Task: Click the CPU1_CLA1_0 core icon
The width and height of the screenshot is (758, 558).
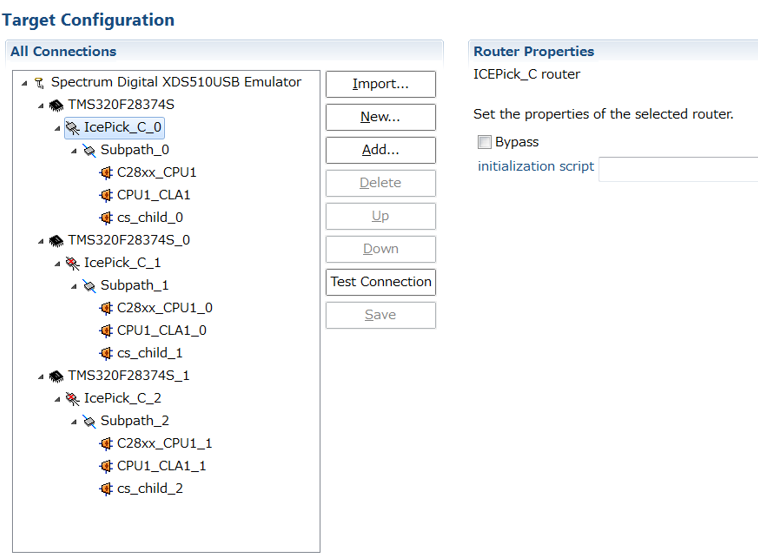Action: pos(106,331)
